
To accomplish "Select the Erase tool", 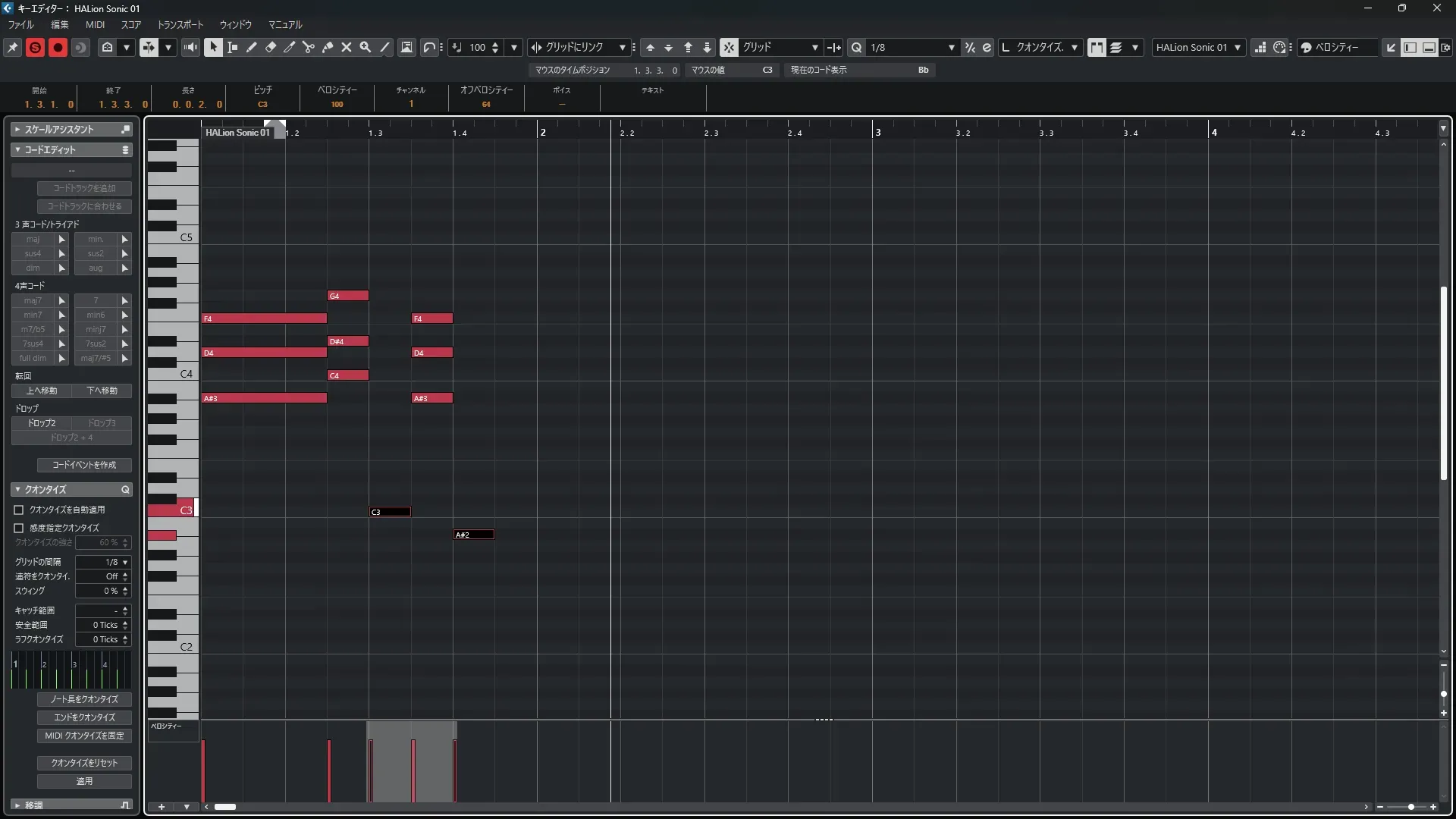I will pyautogui.click(x=271, y=47).
